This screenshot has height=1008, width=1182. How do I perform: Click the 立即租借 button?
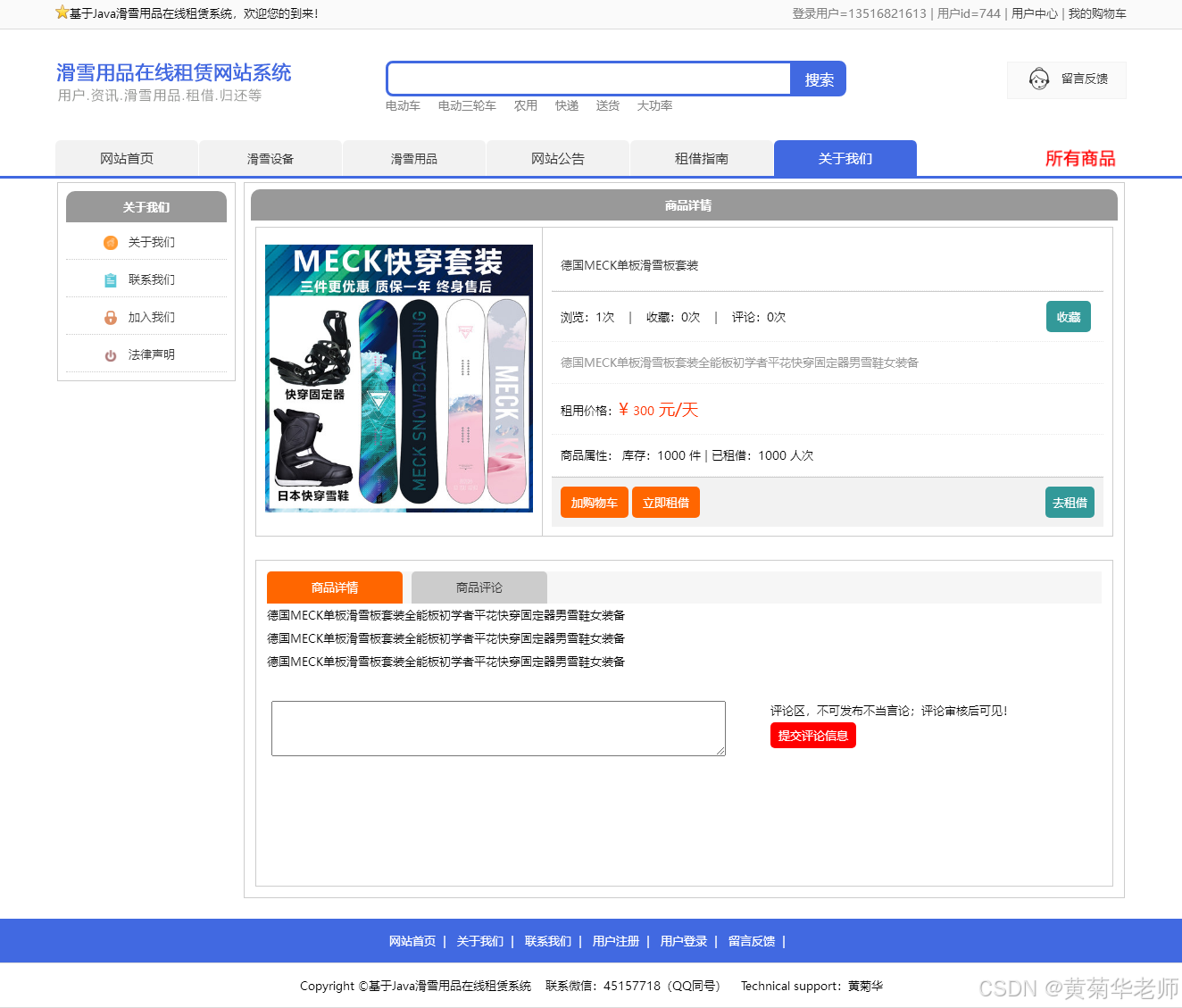click(x=666, y=503)
